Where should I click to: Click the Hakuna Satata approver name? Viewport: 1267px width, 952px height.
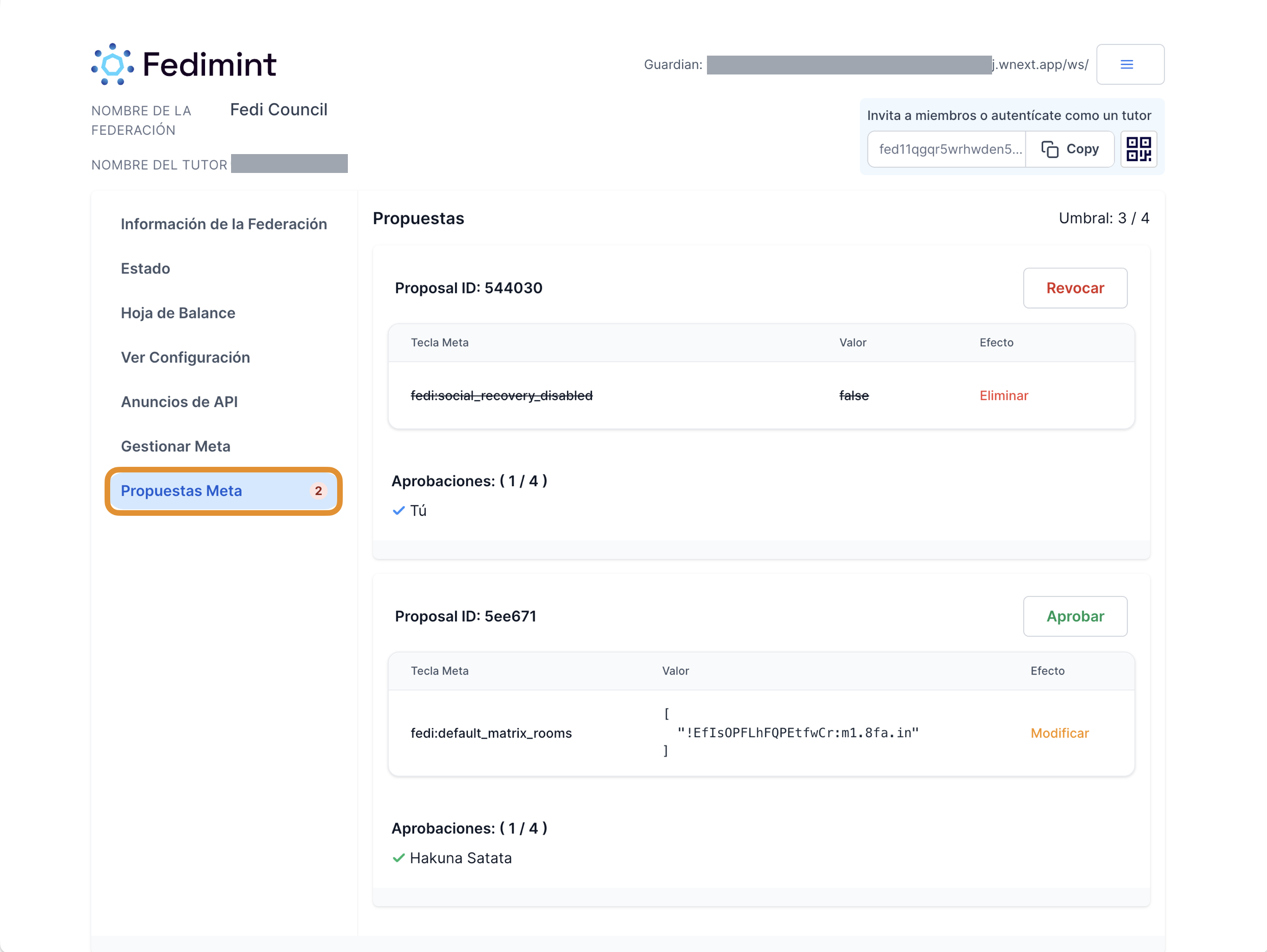461,858
